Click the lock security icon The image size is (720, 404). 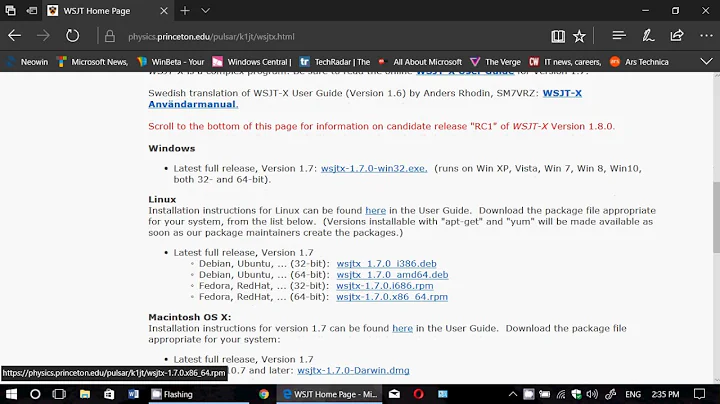tap(109, 36)
